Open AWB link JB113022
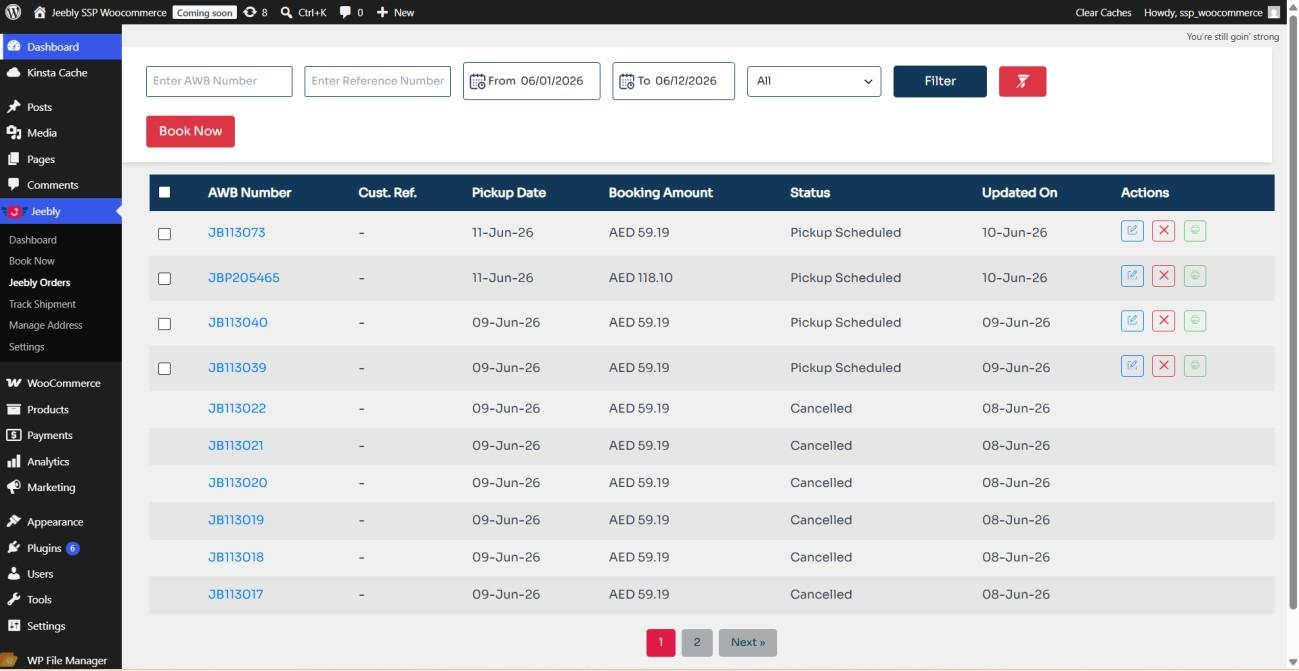The width and height of the screenshot is (1299, 671). tap(237, 408)
